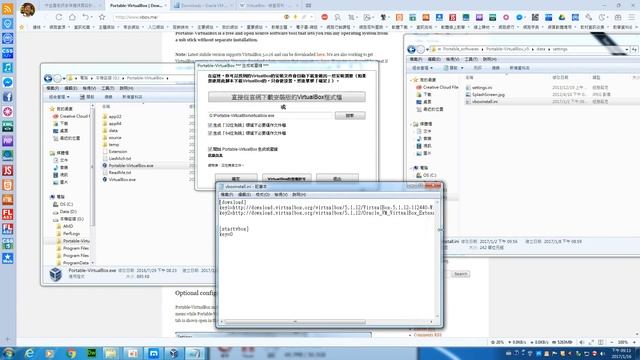Click the red adblock icon in browser toolbar
This screenshot has width=640, height=360.
(x=324, y=17)
